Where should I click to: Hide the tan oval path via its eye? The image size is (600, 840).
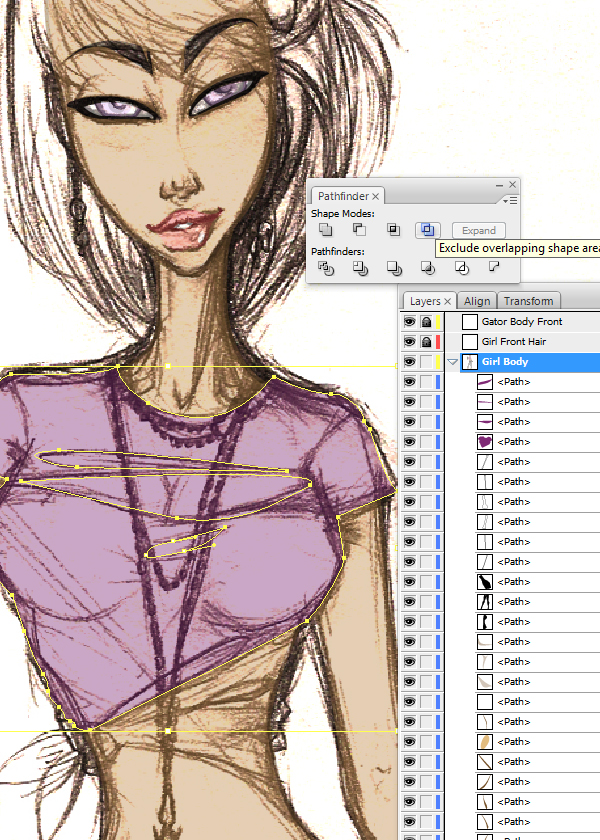tap(410, 742)
